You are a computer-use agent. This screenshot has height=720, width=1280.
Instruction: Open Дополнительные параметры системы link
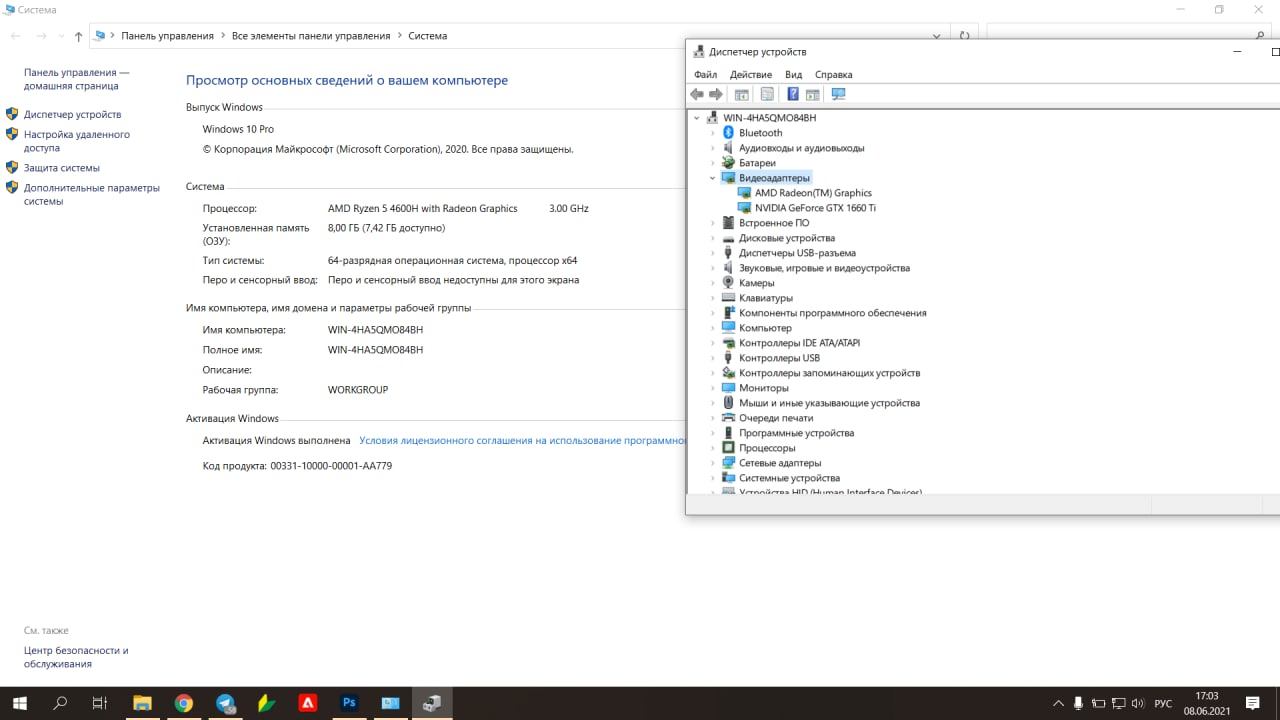tap(92, 194)
